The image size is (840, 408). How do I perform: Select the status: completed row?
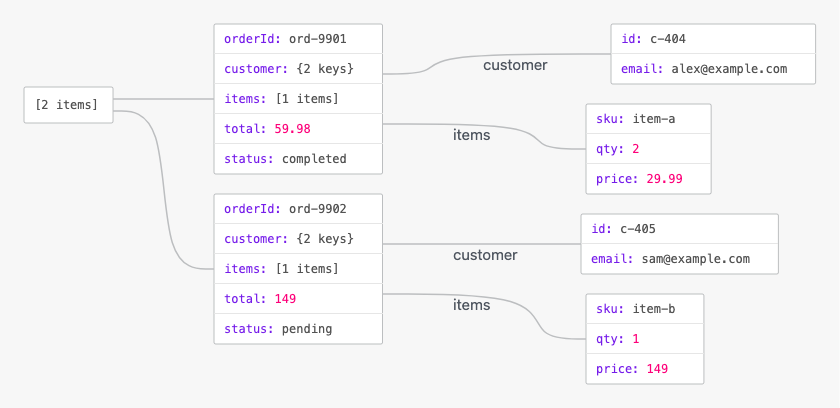click(298, 158)
